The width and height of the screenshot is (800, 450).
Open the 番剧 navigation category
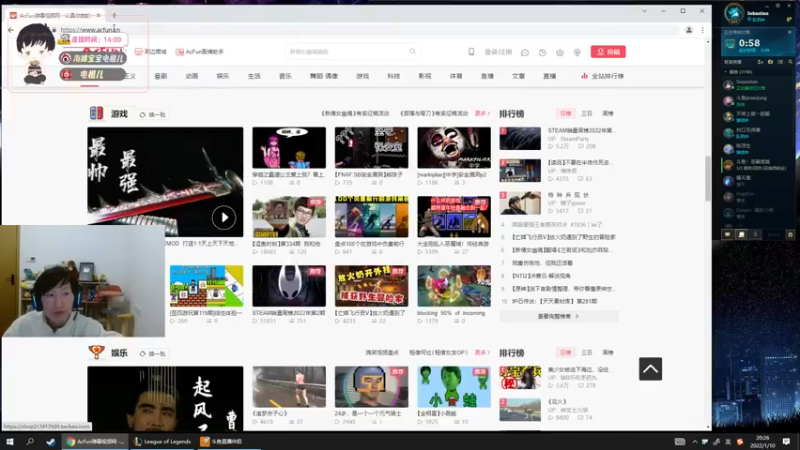161,76
